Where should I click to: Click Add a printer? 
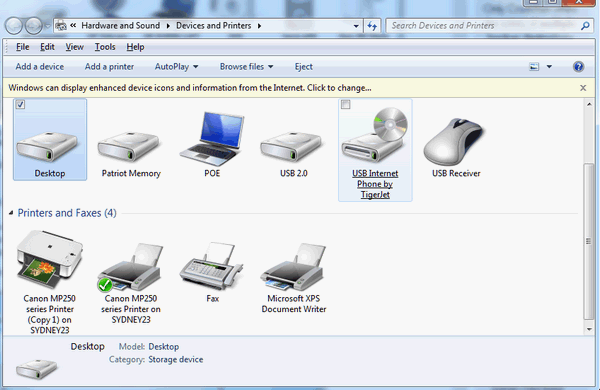[x=109, y=67]
